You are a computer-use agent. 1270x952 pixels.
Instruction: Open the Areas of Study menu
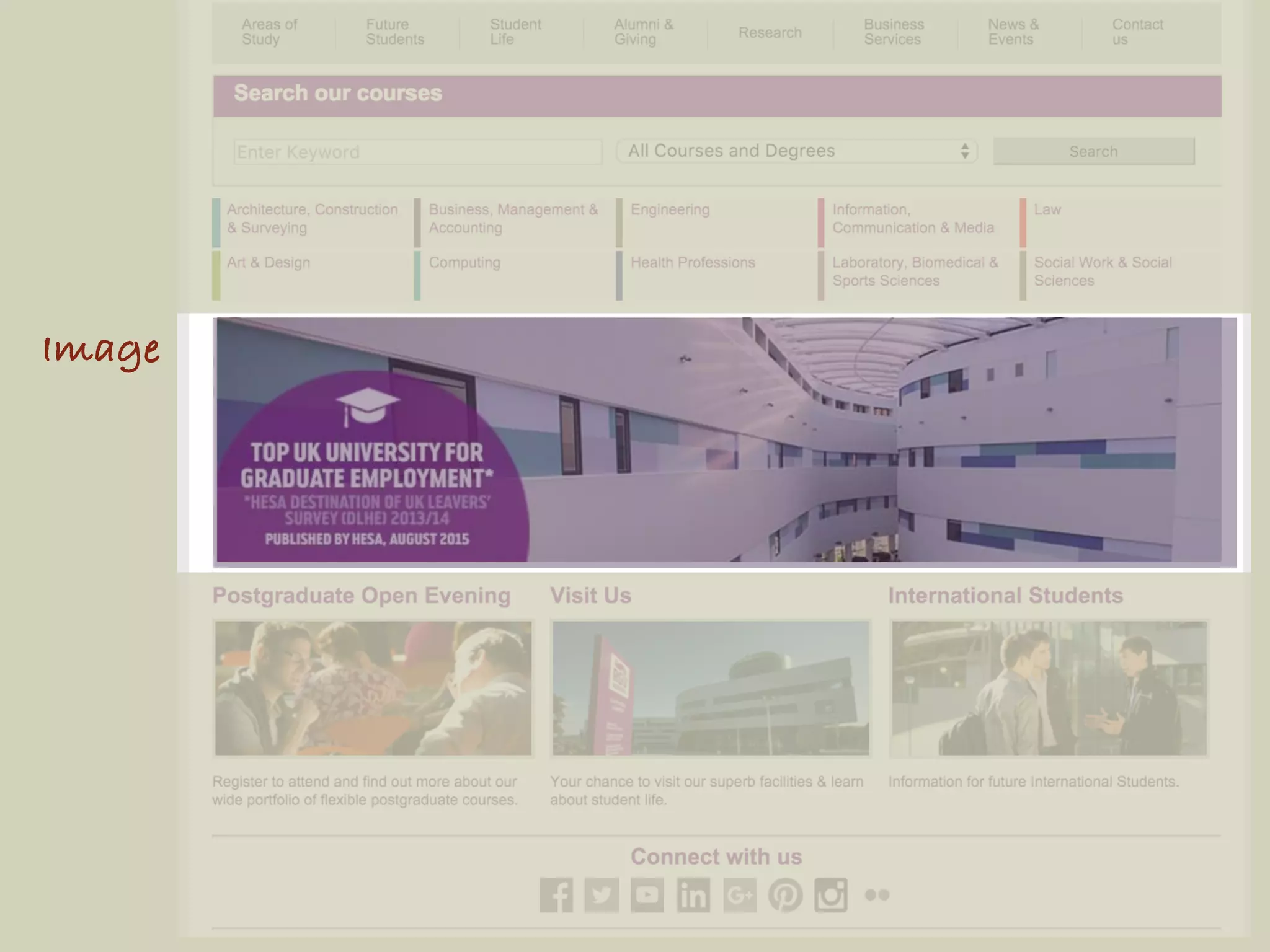click(269, 32)
